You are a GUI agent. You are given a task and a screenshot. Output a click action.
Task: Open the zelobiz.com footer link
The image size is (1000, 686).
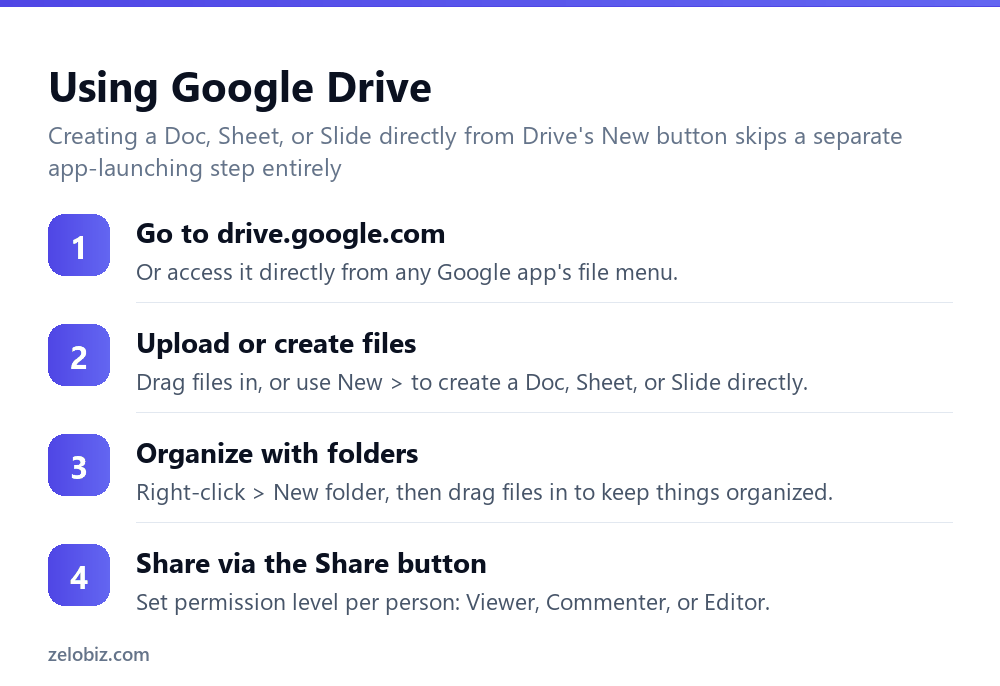coord(99,655)
